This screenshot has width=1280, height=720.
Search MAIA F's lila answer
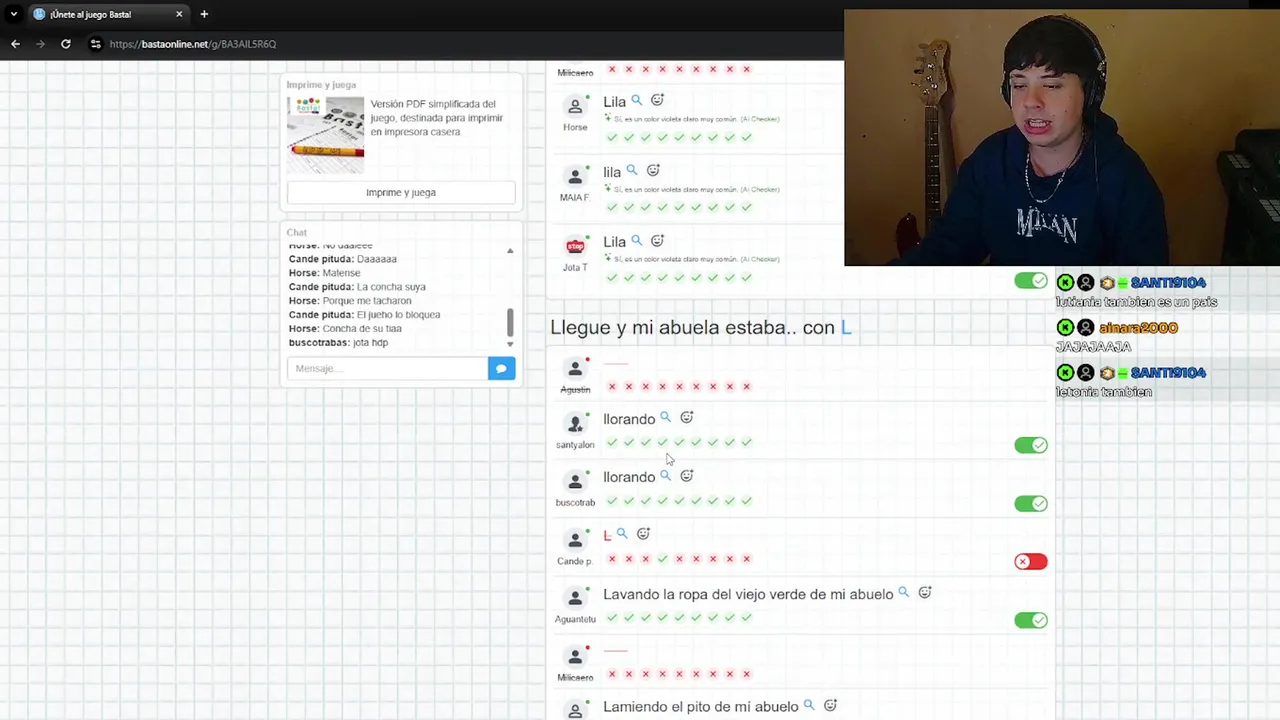click(631, 171)
